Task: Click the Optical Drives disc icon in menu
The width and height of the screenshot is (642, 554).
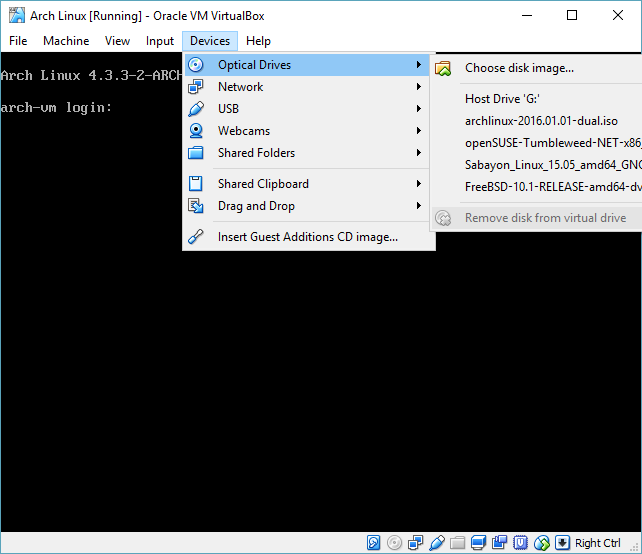Action: [x=196, y=65]
